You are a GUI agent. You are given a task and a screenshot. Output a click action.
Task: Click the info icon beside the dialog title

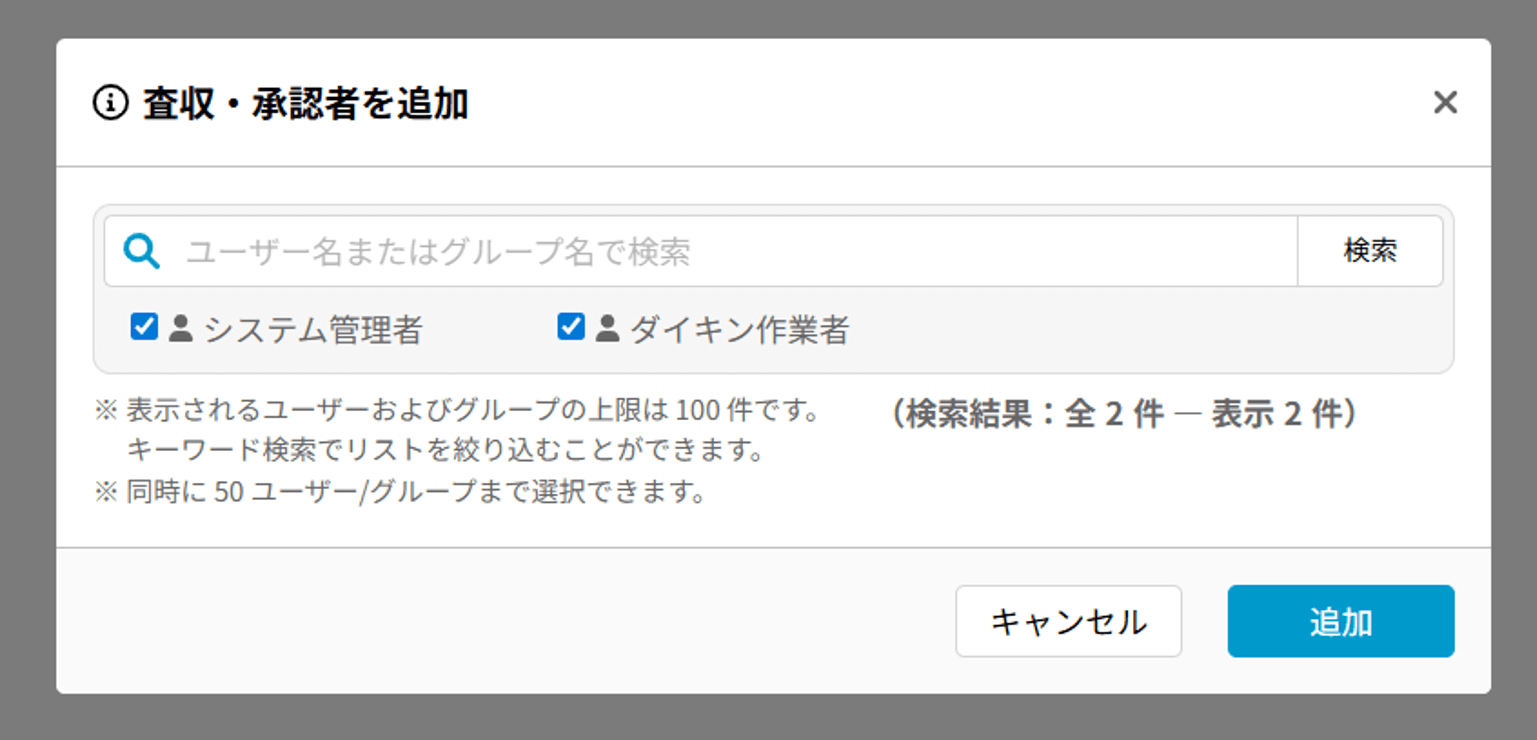point(111,102)
